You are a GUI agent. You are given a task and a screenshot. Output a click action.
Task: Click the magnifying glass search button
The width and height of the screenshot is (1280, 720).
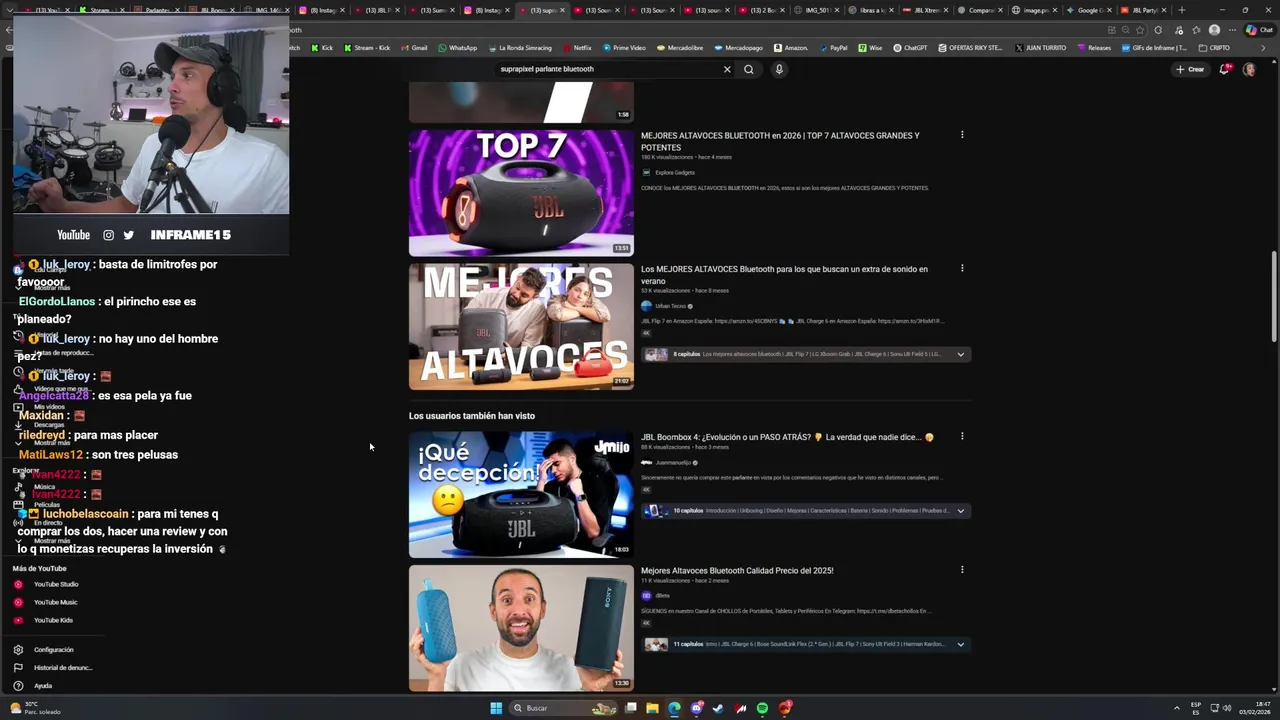click(x=748, y=69)
